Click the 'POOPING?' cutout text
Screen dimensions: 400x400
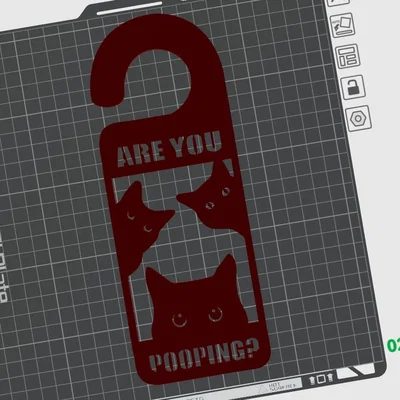point(204,355)
